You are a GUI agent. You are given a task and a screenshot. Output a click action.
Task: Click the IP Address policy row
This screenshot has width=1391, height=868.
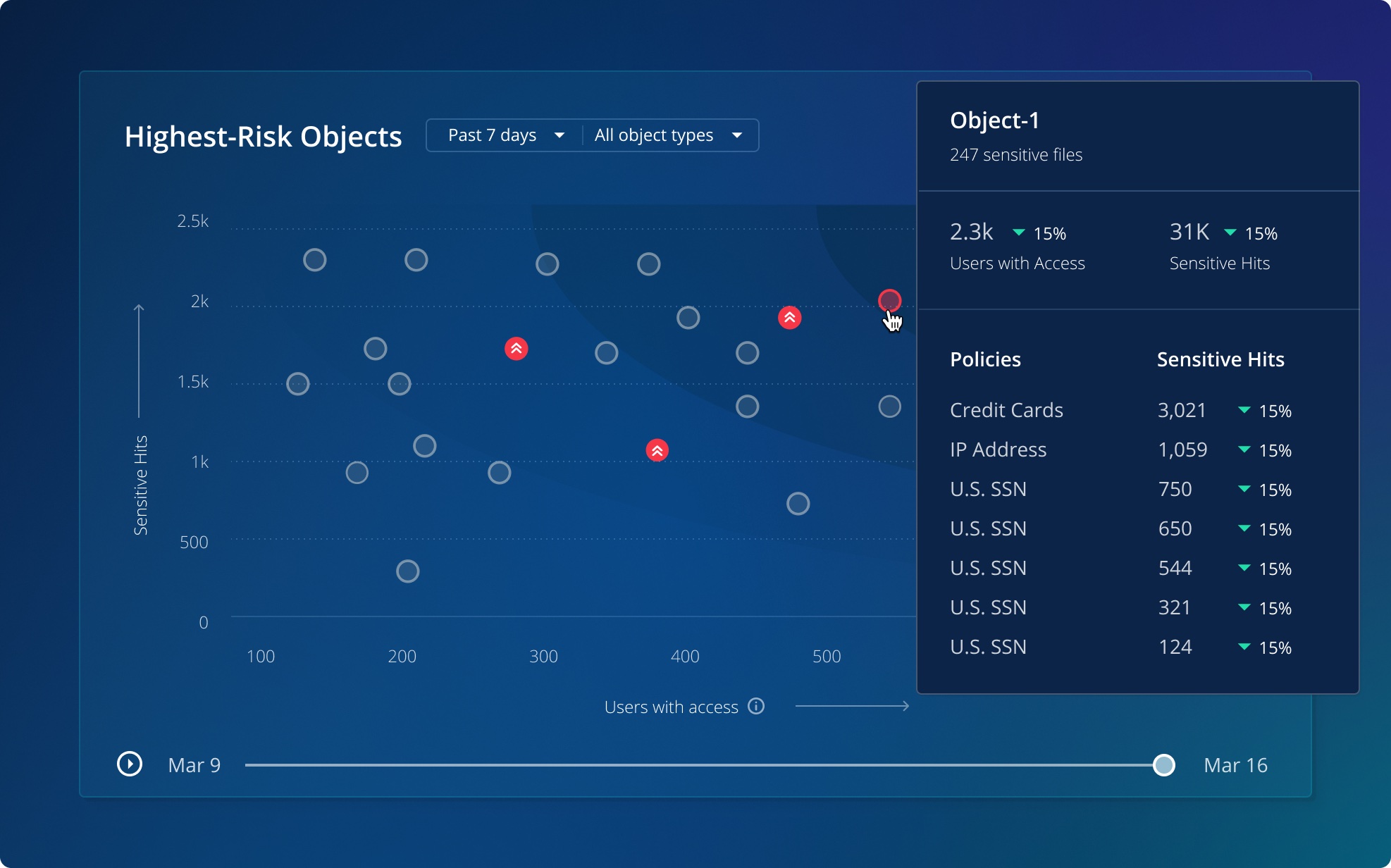[x=1121, y=449]
